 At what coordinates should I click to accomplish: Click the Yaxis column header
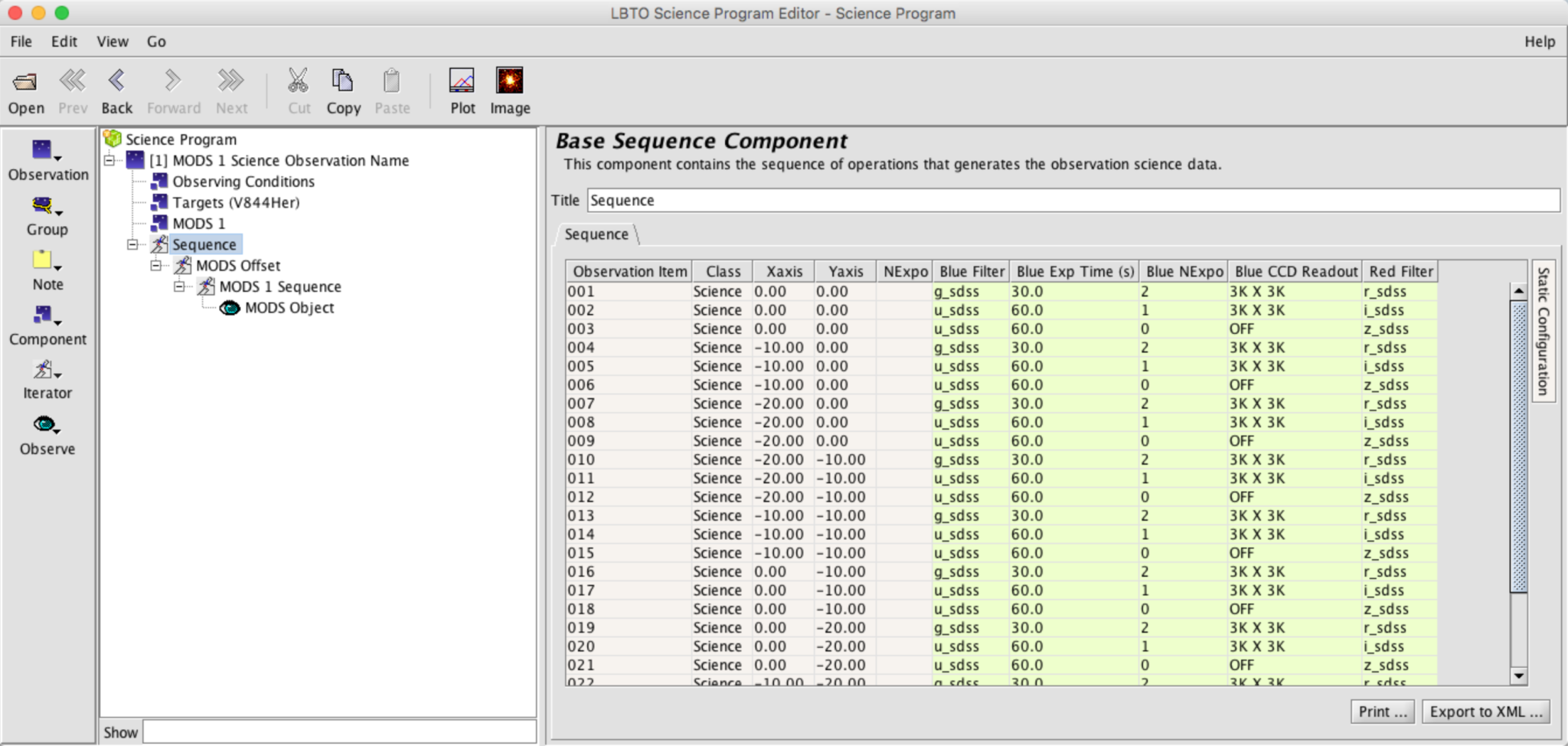[x=845, y=271]
